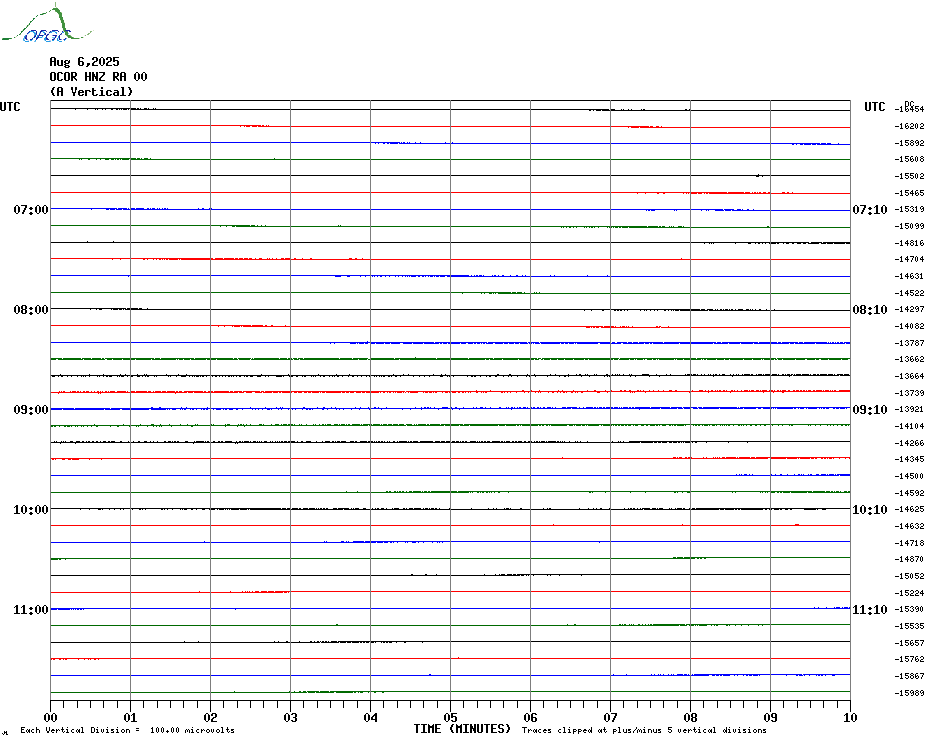Click minute label 05 on the time axis

[x=450, y=718]
